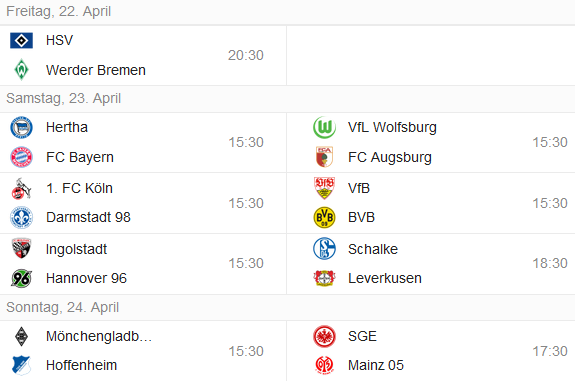575x381 pixels.
Task: Select the Ingolstadt team name
Action: 76,249
